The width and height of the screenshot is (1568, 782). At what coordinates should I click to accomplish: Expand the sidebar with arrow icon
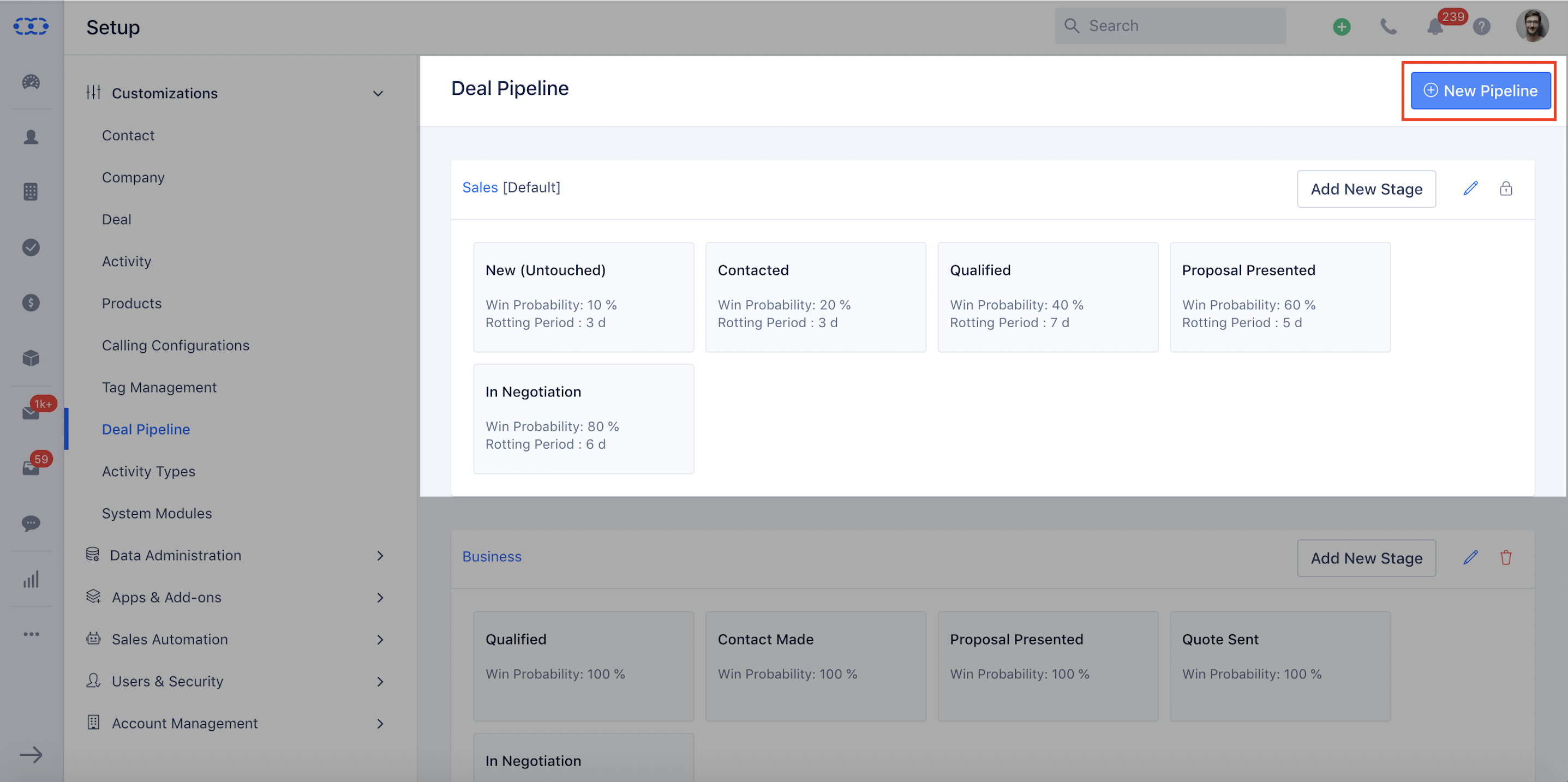31,755
